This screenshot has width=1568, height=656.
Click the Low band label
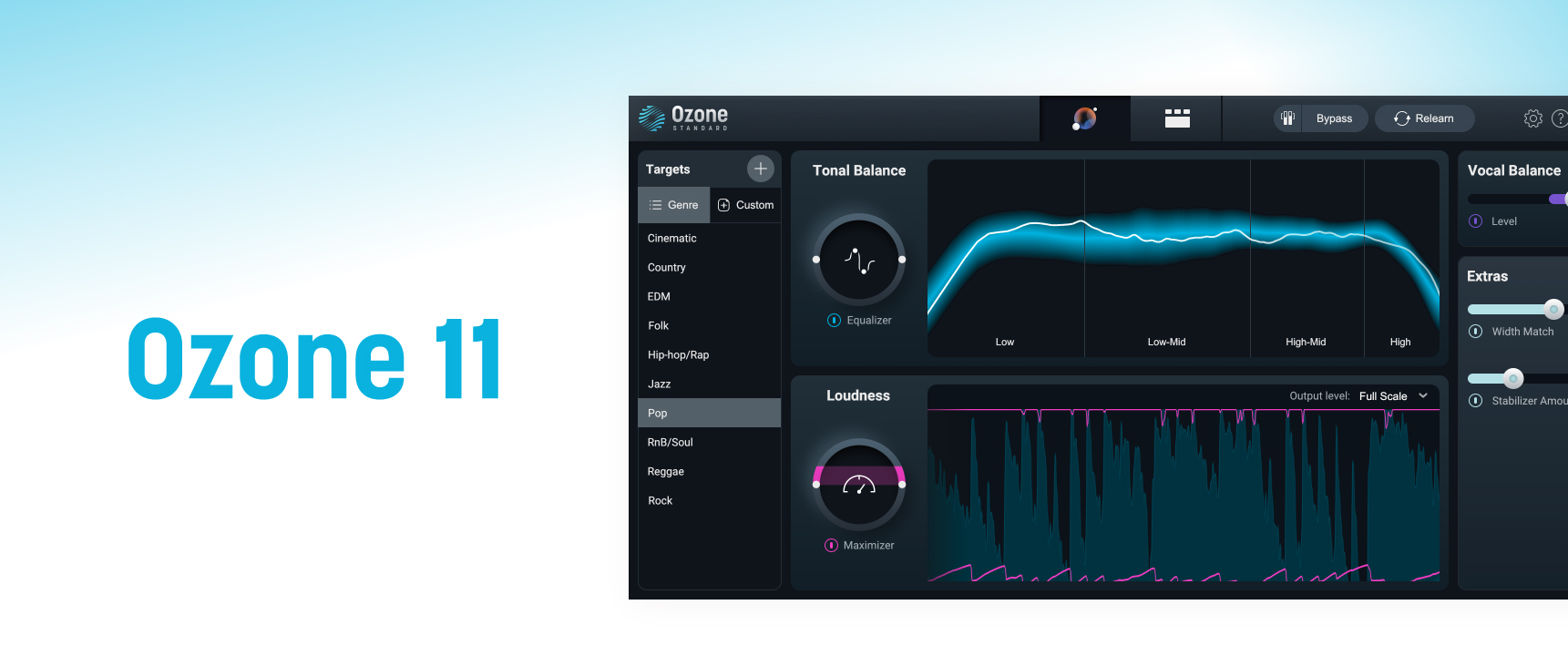click(x=1005, y=342)
